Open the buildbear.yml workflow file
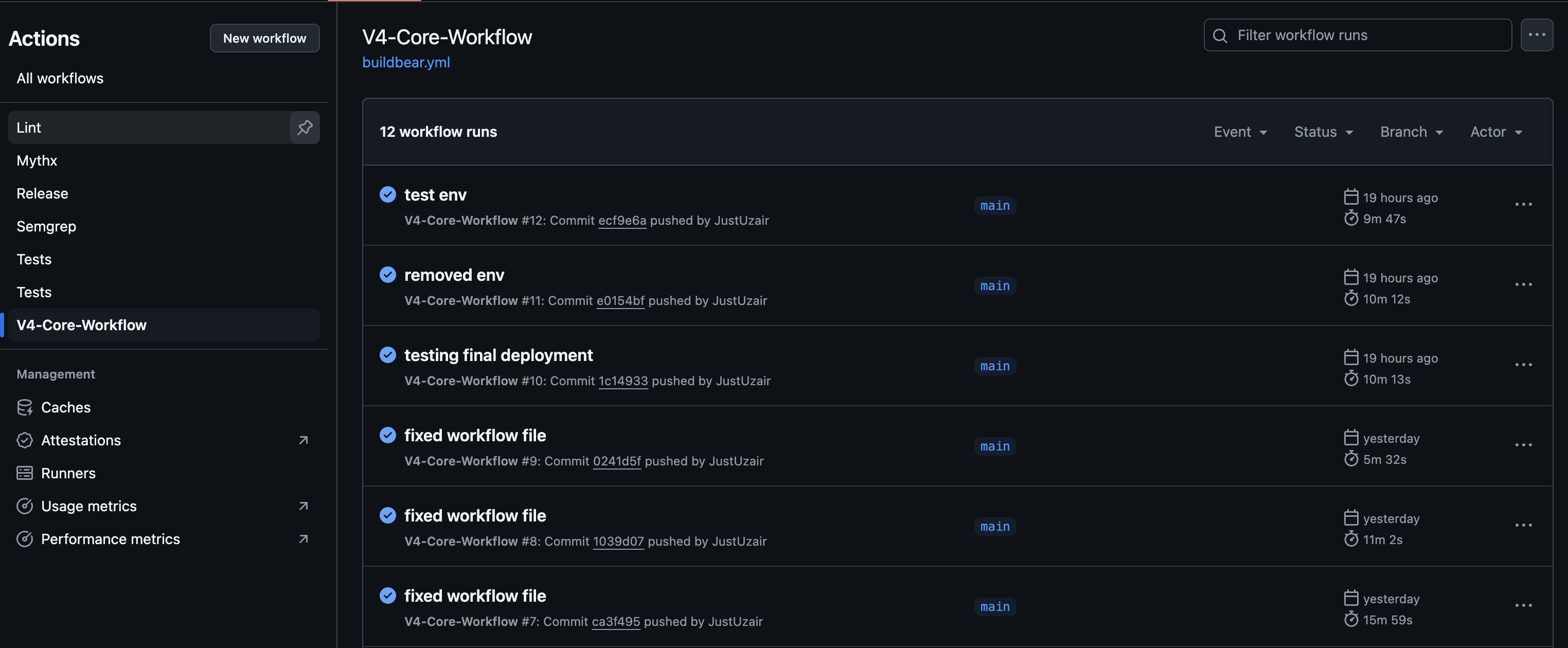1568x648 pixels. [x=405, y=62]
